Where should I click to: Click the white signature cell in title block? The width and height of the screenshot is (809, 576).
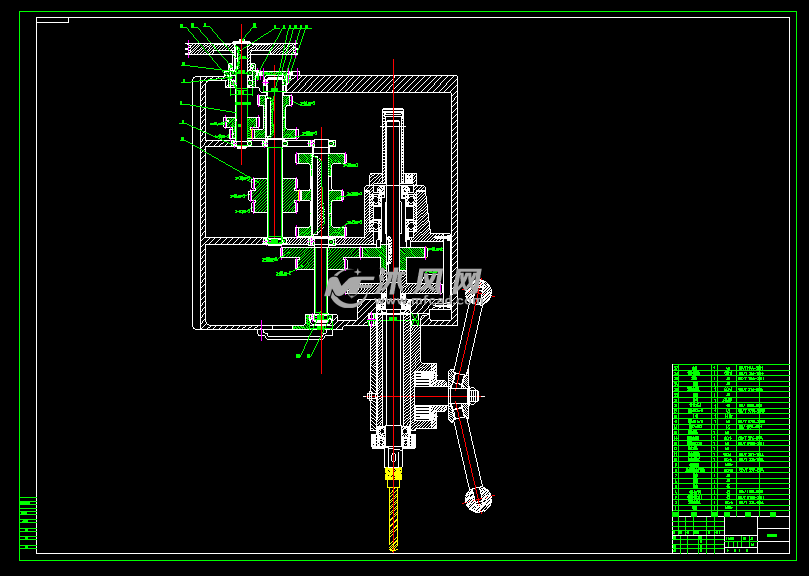(x=771, y=535)
